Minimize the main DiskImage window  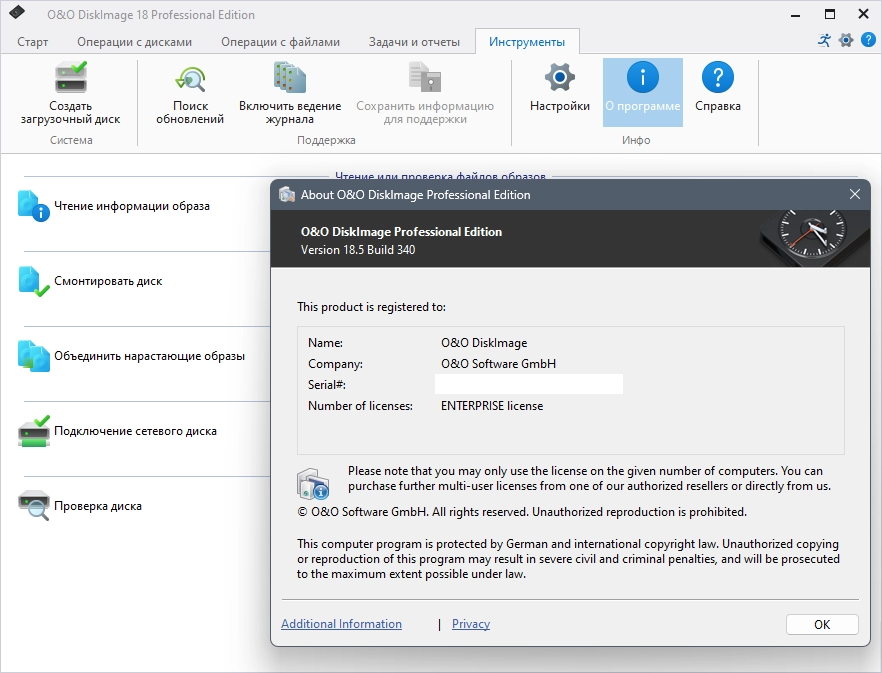795,14
